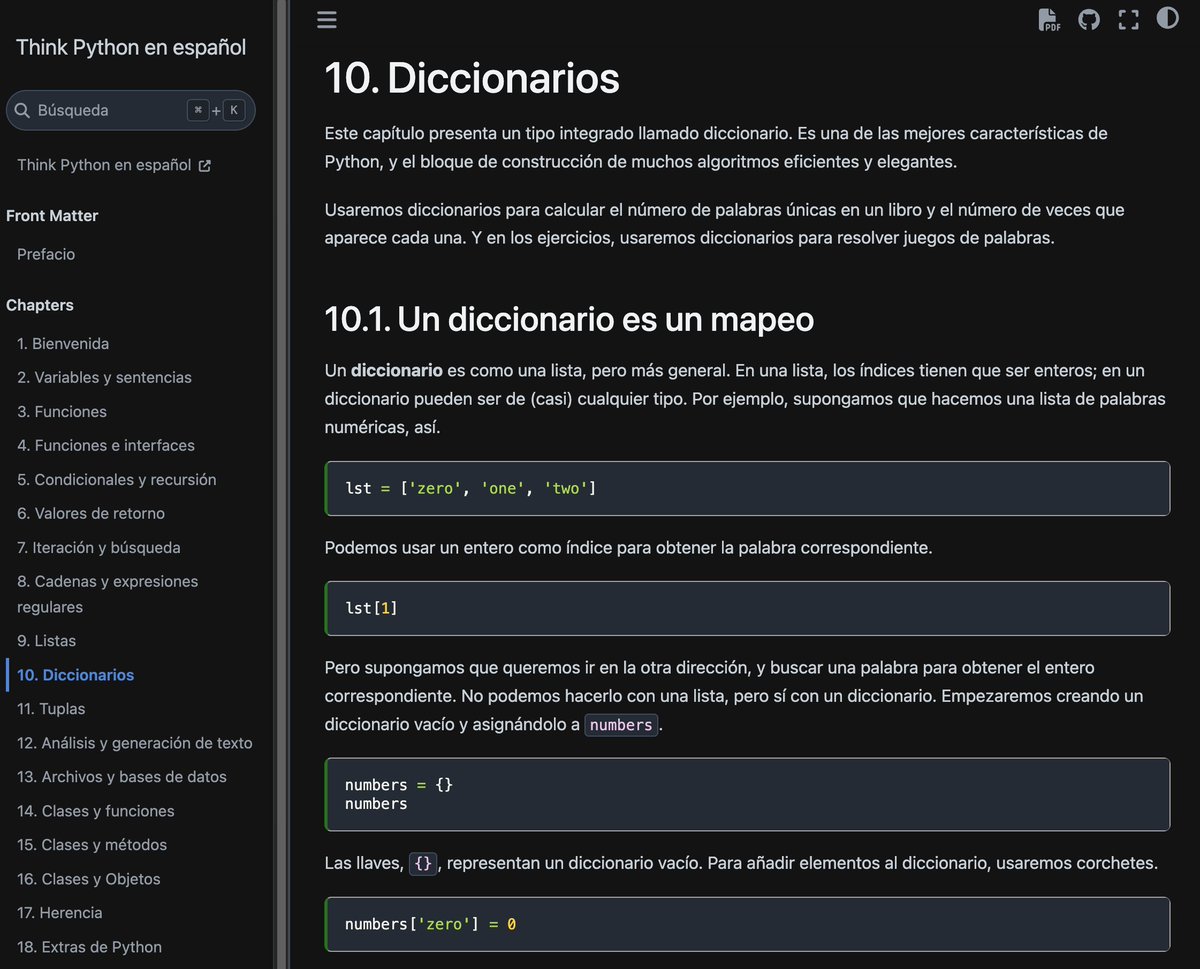The height and width of the screenshot is (969, 1200).
Task: Click the numbers['zero'] = 0 code cell
Action: pos(747,924)
